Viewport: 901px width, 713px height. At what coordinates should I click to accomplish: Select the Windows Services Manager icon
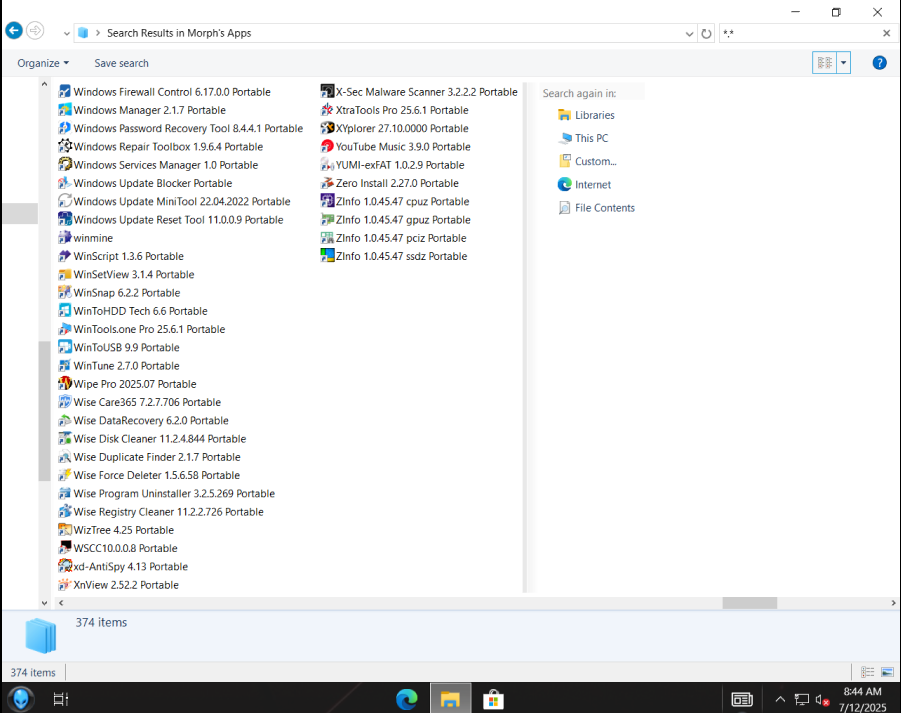[x=65, y=165]
